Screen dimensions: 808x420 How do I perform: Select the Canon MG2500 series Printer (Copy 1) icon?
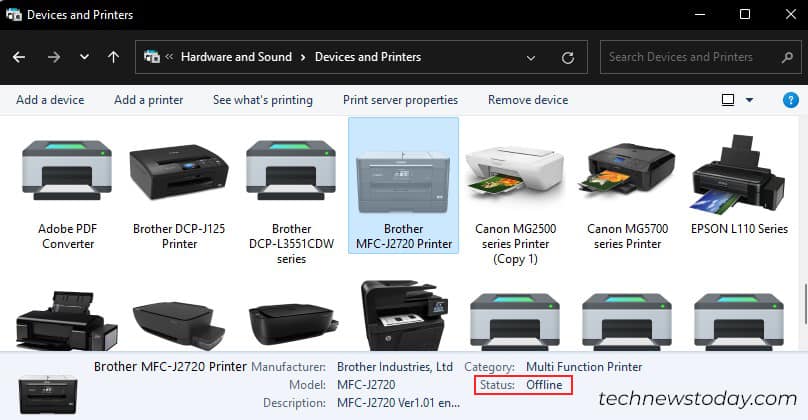click(515, 174)
